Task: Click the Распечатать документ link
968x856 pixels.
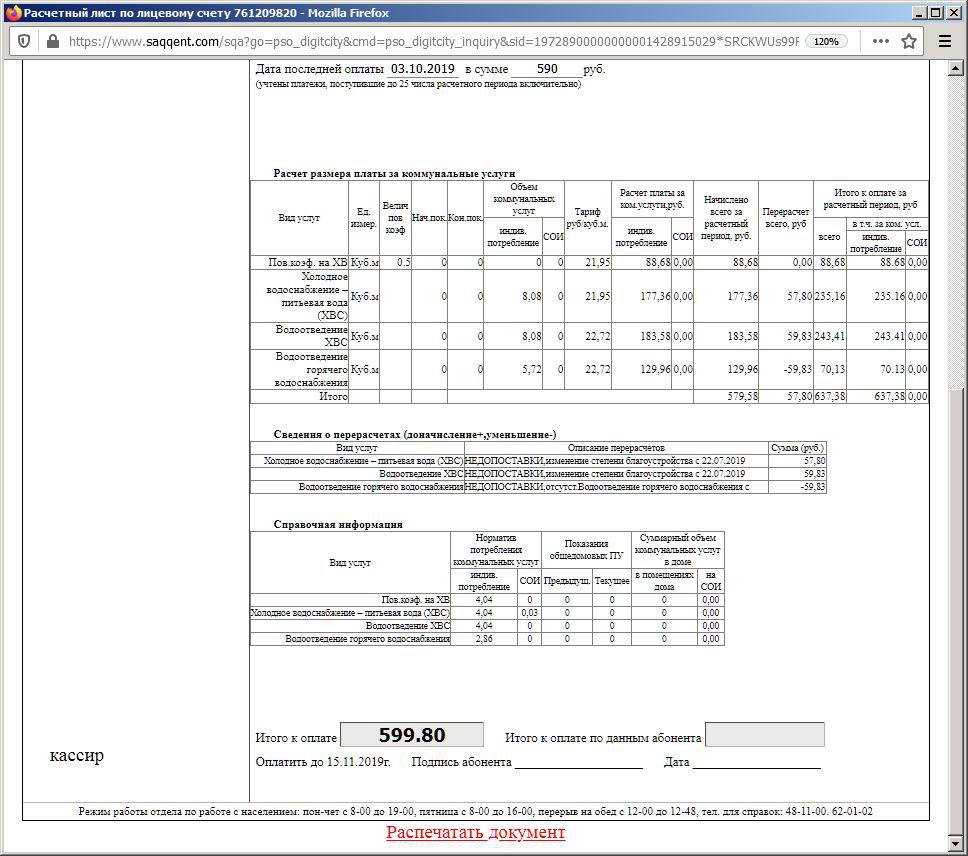Action: (475, 832)
